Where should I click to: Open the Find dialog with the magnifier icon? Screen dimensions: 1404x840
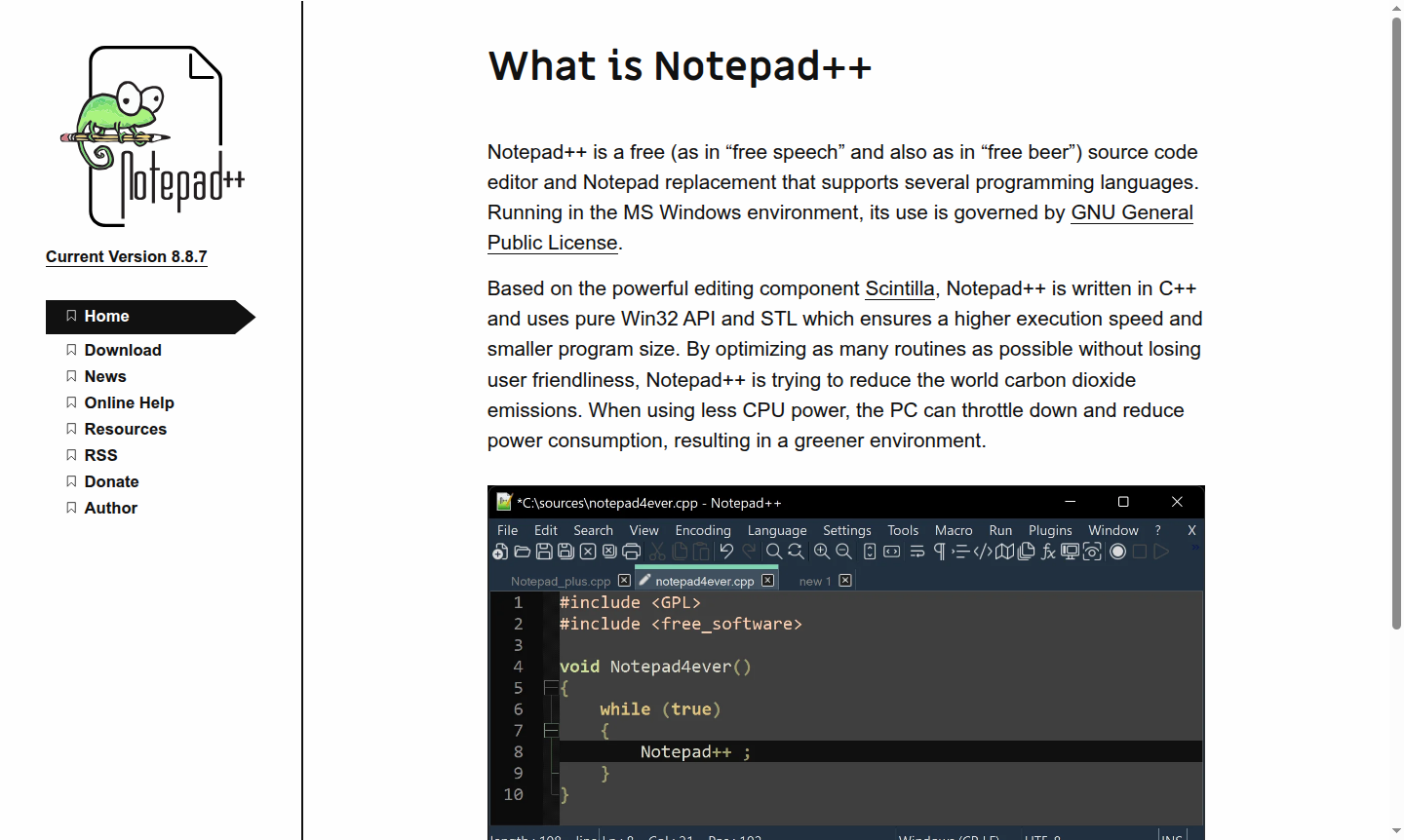(773, 551)
